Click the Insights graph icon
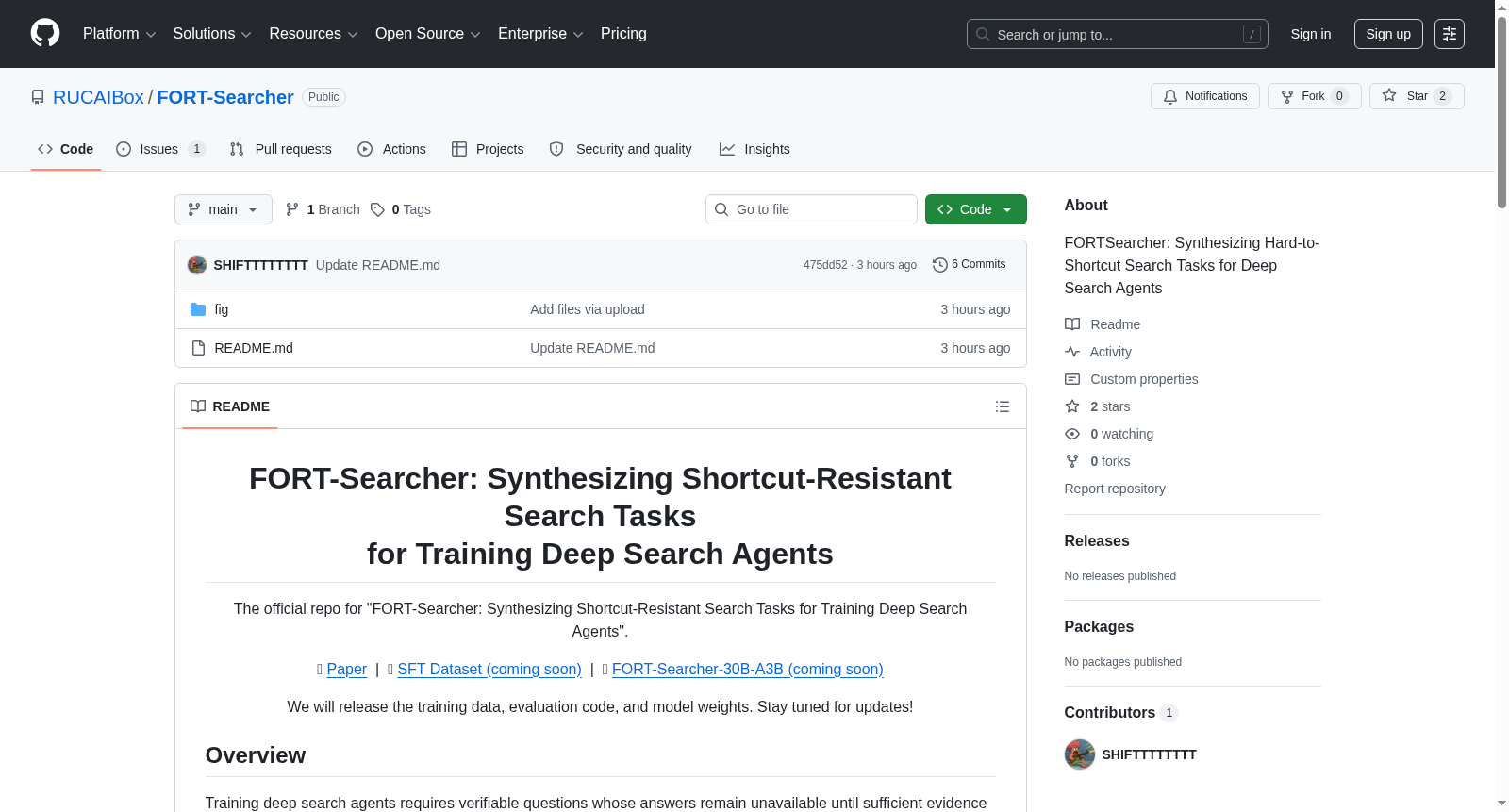Screen dimensions: 1509x812 click(727, 149)
